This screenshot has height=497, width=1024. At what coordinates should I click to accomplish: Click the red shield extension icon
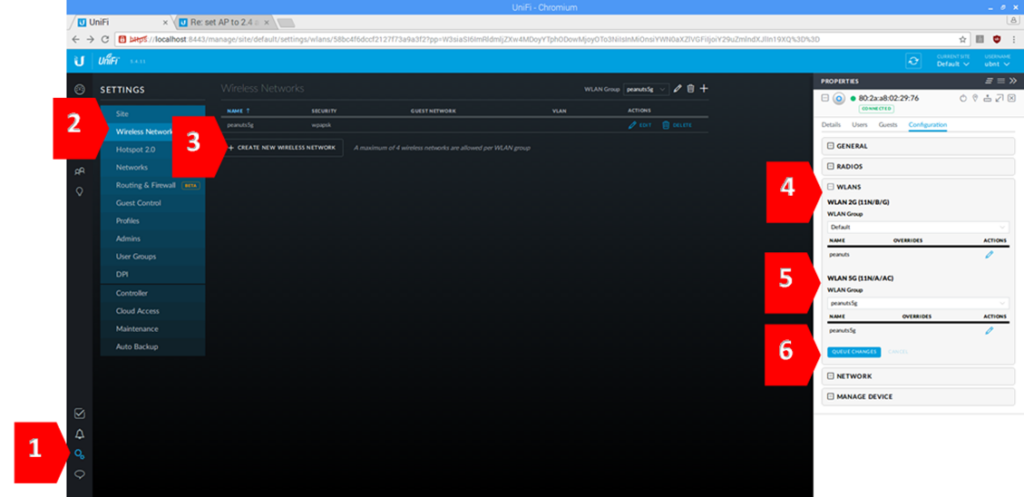coord(997,39)
